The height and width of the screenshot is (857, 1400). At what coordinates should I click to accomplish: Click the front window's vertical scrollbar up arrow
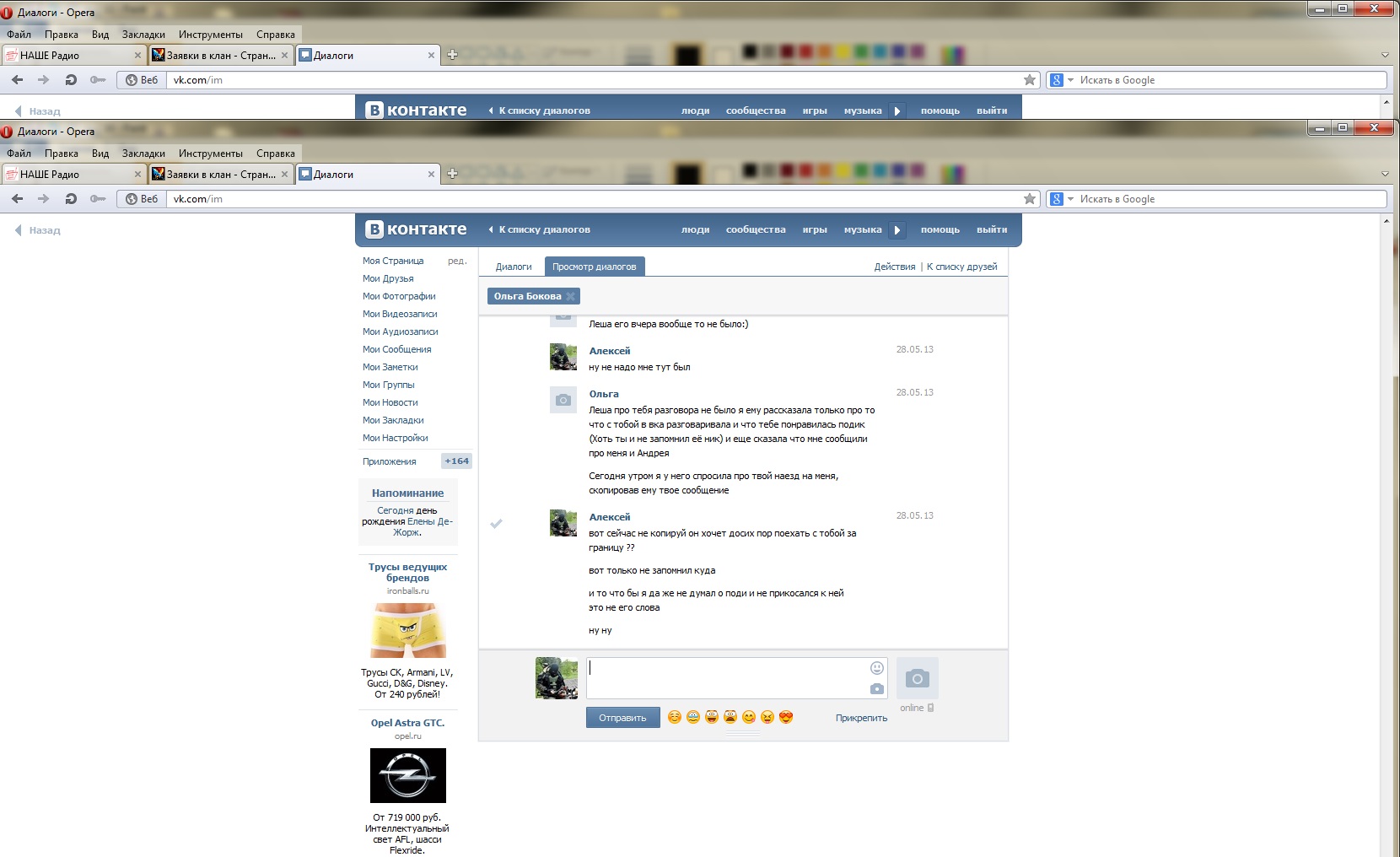[x=1387, y=221]
